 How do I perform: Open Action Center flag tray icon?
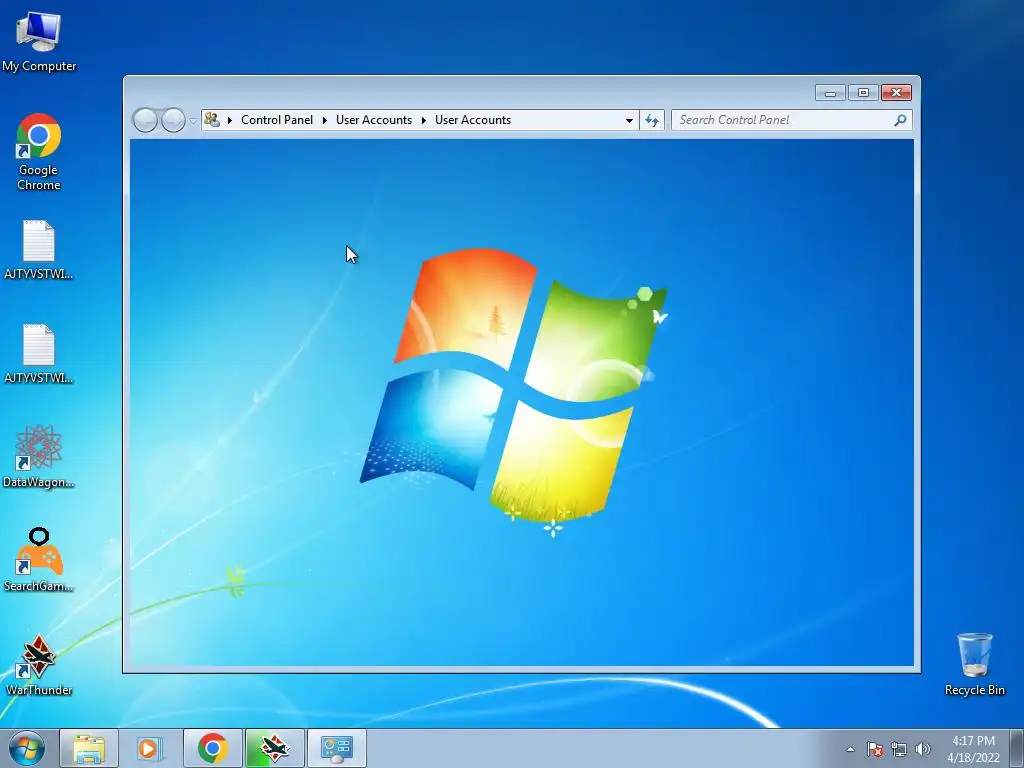tap(875, 749)
